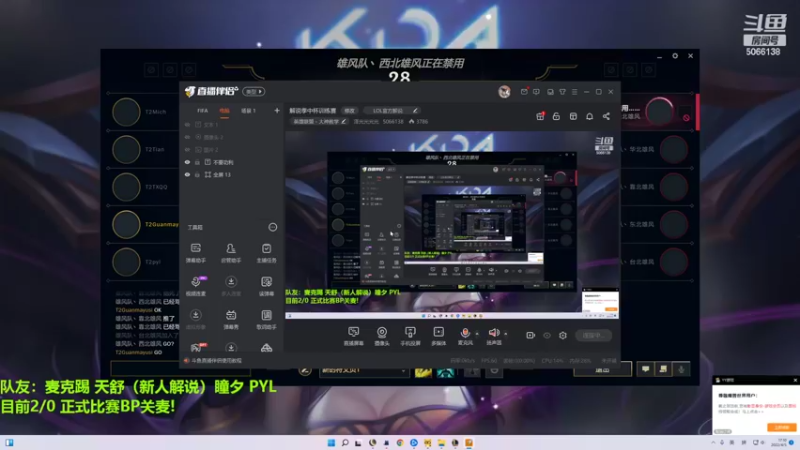Click the red scrollbar on LoL right edge
The height and width of the screenshot is (450, 800).
[x=697, y=112]
